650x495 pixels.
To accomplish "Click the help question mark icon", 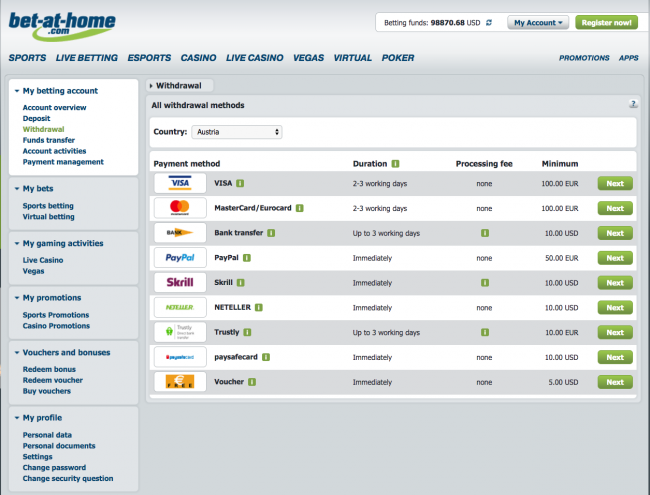I will pyautogui.click(x=633, y=104).
